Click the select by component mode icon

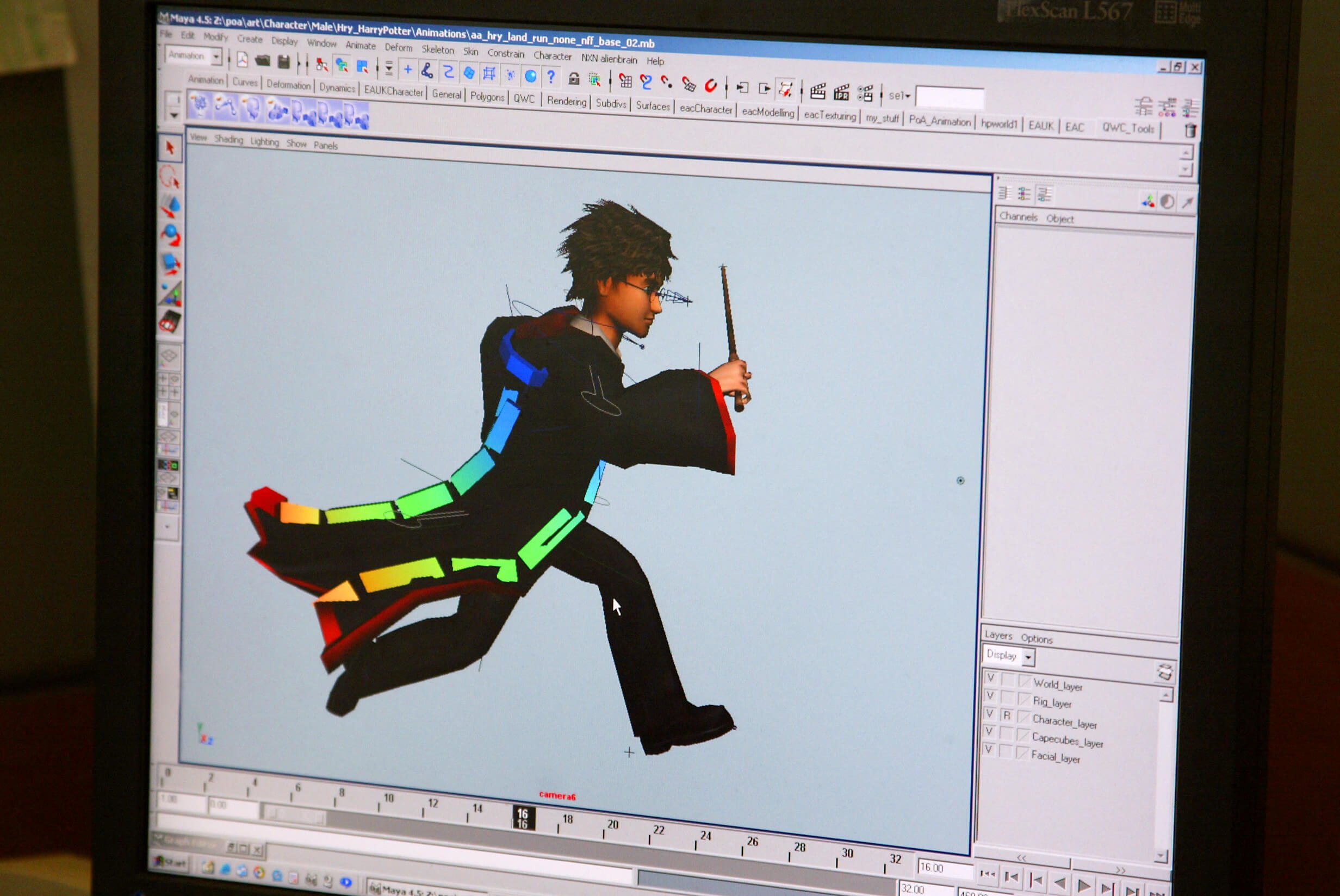coord(362,67)
